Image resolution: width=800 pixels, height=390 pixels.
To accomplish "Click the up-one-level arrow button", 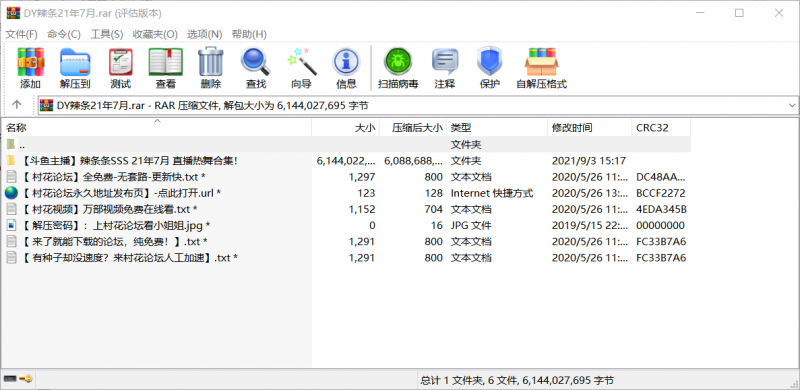I will 17,105.
